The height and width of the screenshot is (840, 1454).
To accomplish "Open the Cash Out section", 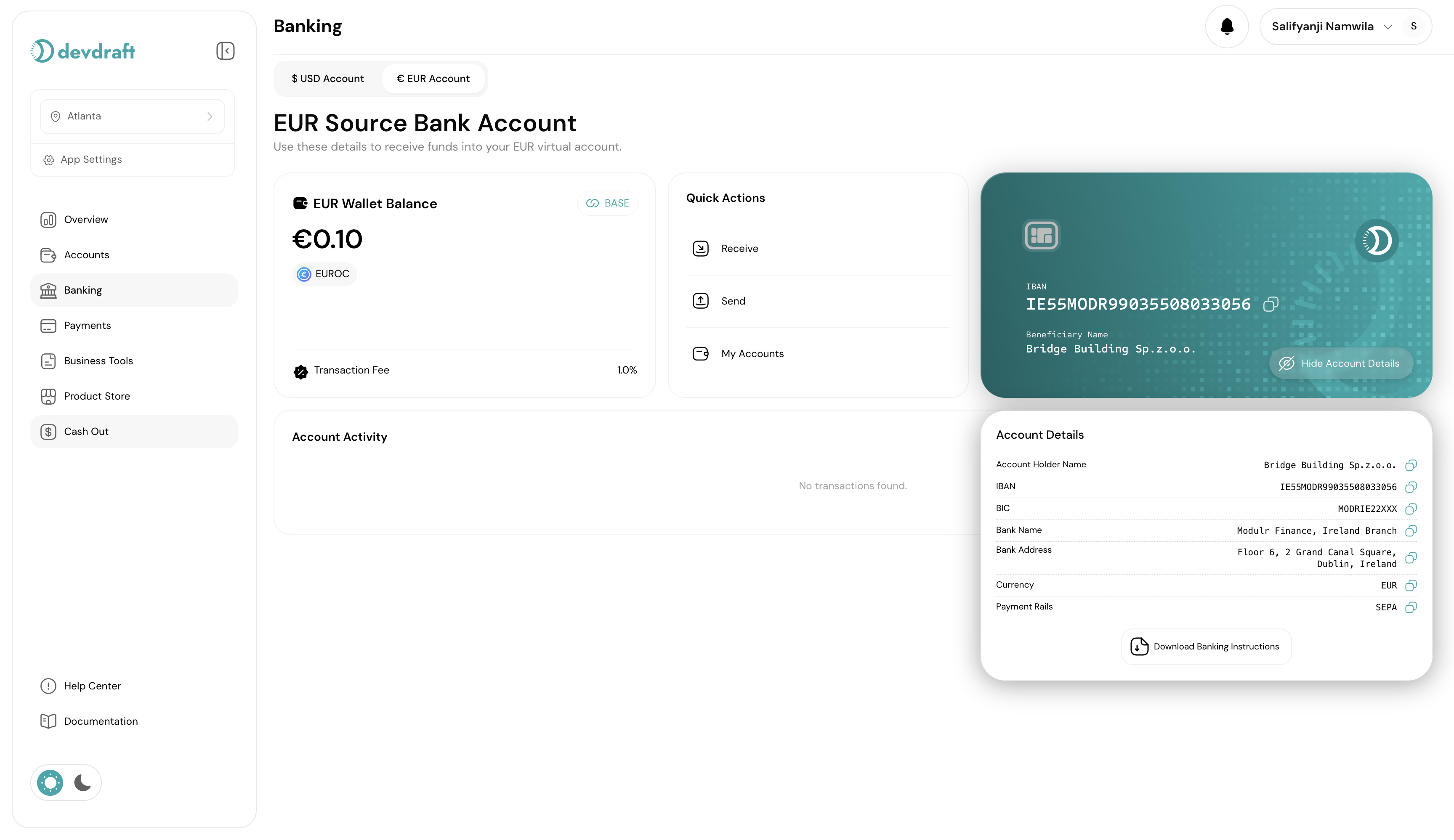I will click(x=86, y=431).
